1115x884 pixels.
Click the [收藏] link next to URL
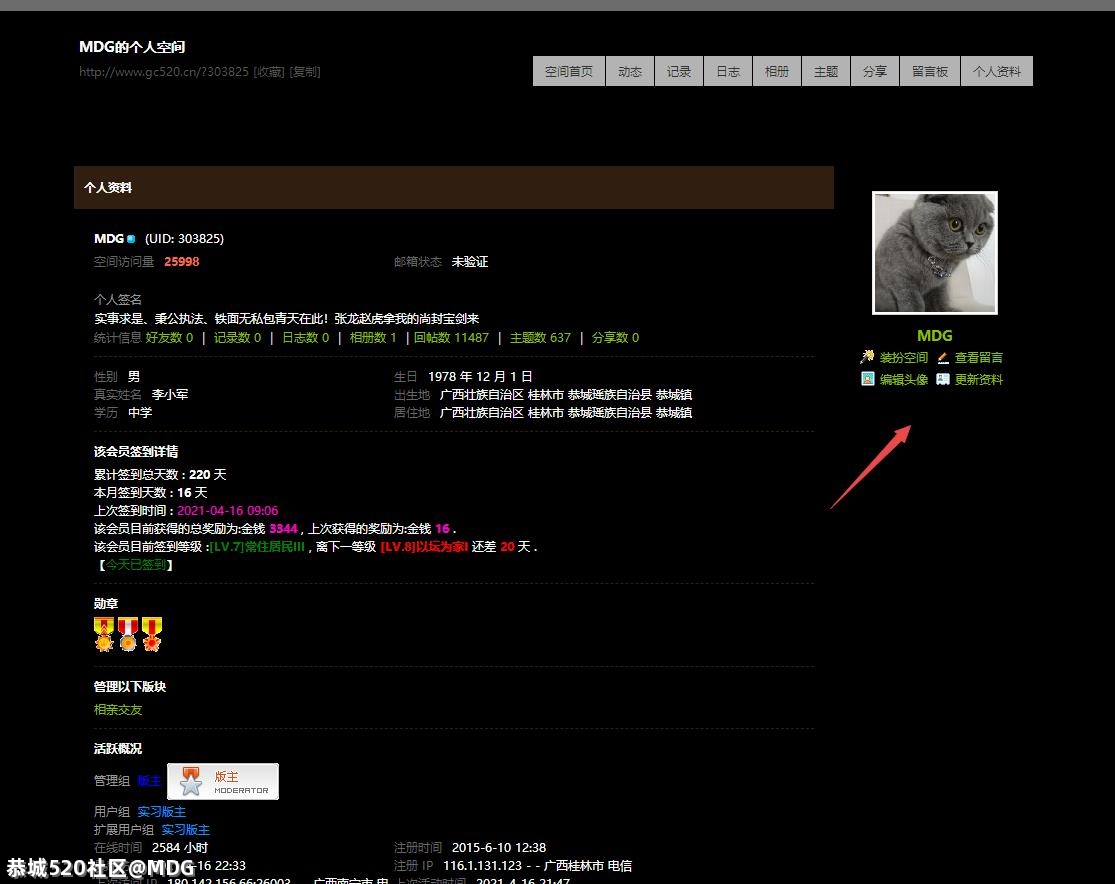268,72
